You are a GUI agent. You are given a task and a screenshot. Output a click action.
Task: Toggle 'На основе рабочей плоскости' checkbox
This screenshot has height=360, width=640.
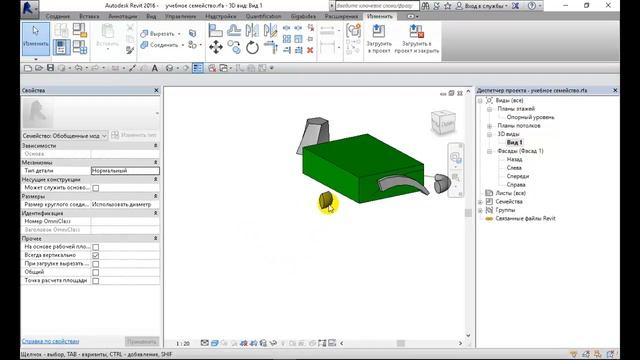pyautogui.click(x=96, y=247)
